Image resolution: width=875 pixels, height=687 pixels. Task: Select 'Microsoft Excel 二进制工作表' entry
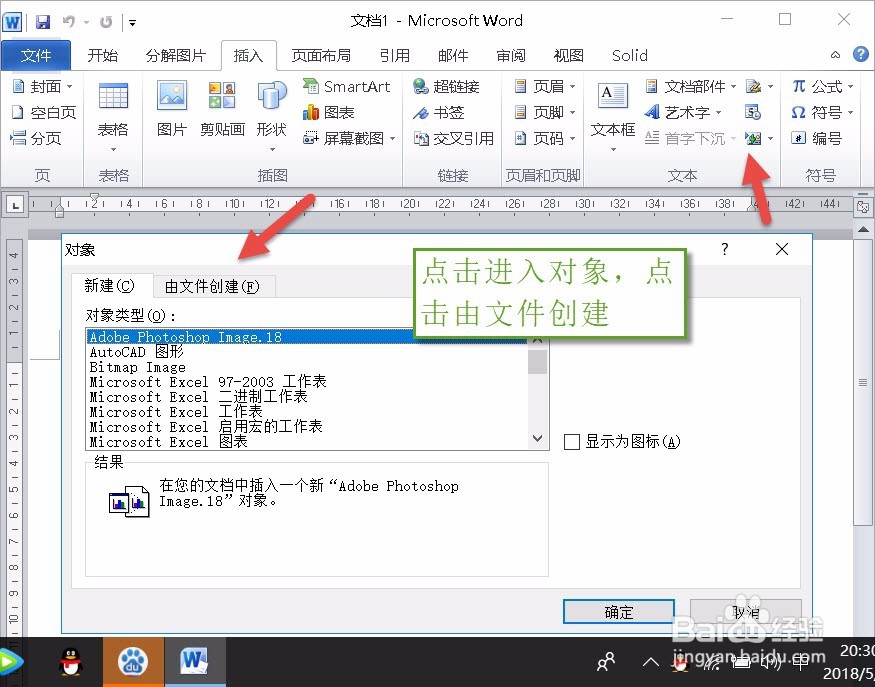[307, 397]
